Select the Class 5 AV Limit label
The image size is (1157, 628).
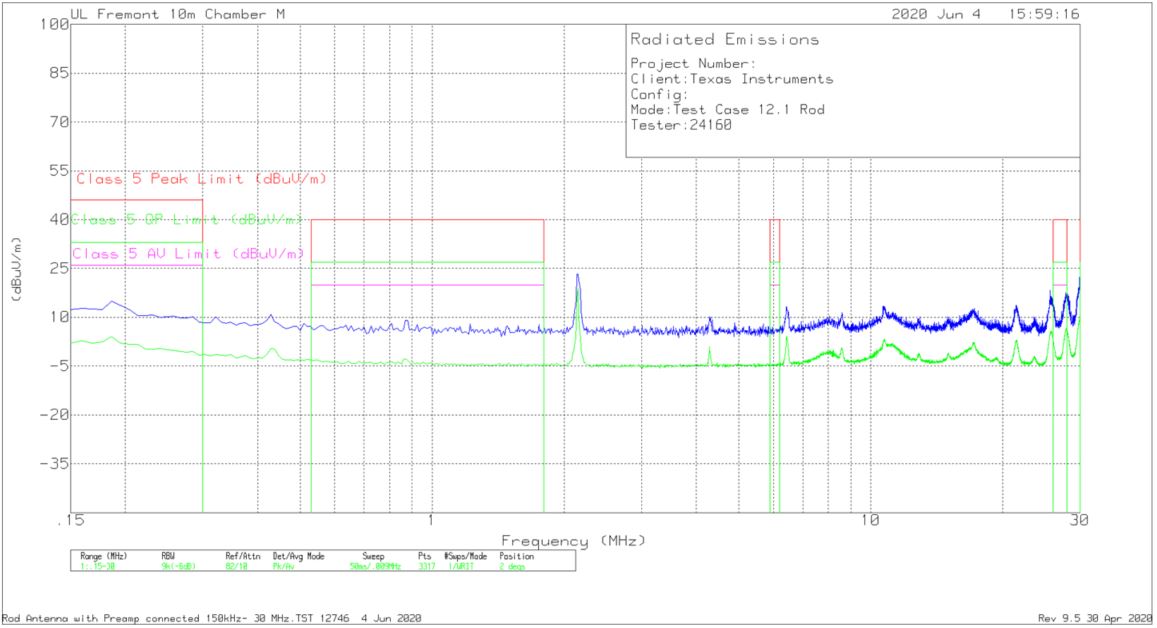[188, 254]
